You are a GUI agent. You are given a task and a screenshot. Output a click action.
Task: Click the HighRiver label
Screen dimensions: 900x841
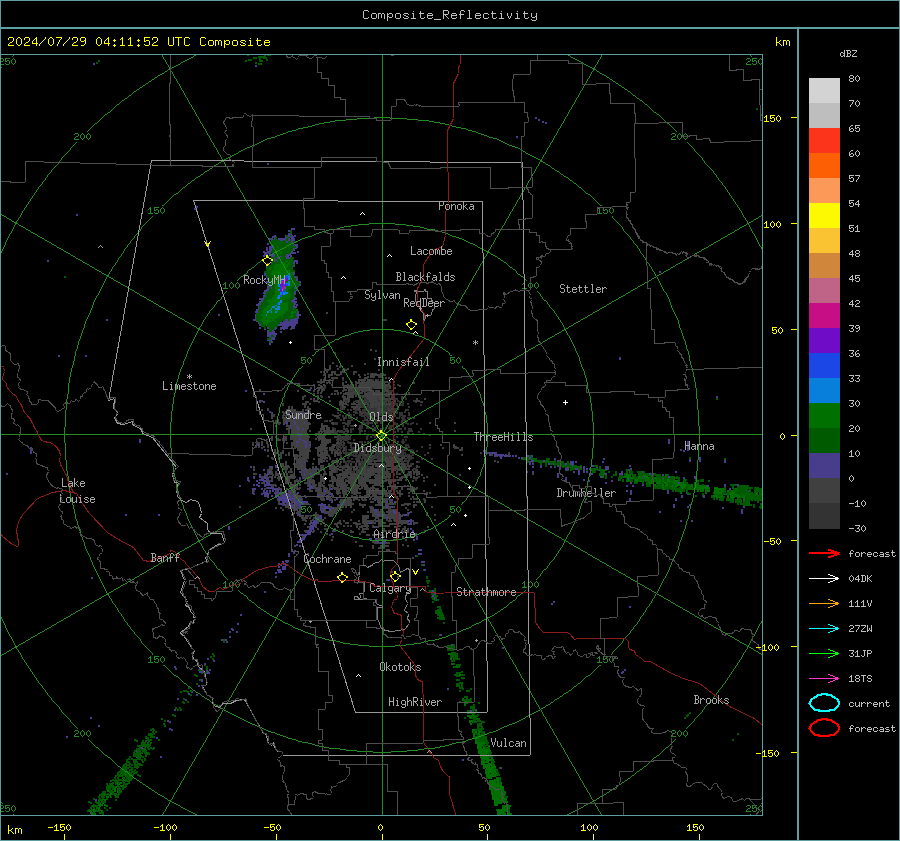(415, 702)
